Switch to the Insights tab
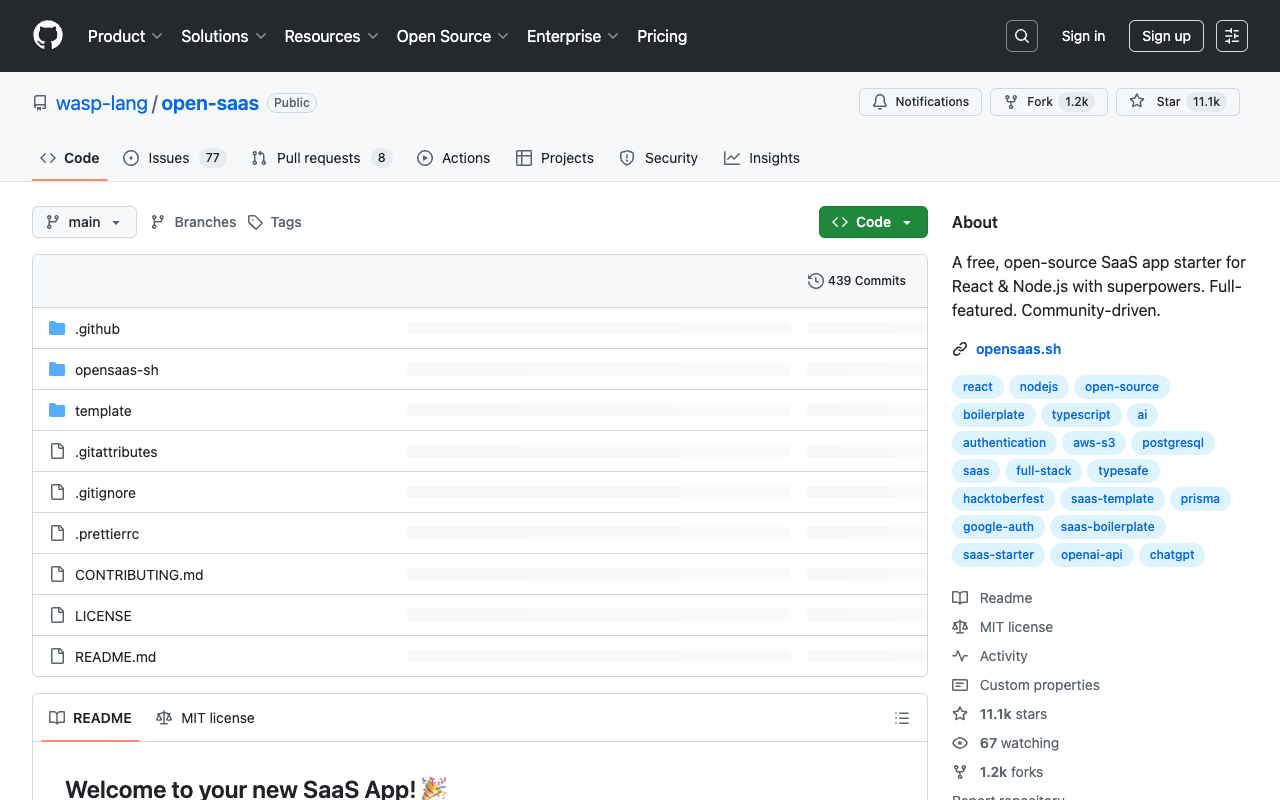1280x800 pixels. [x=762, y=158]
